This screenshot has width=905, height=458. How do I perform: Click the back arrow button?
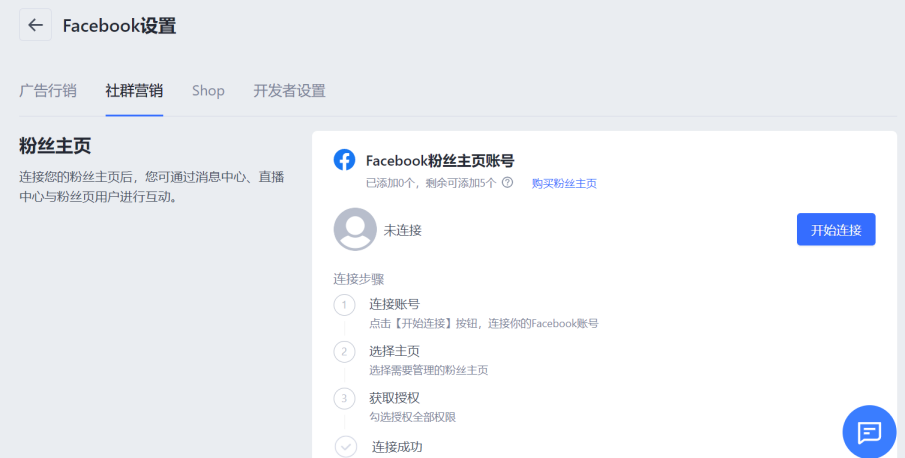coord(35,25)
